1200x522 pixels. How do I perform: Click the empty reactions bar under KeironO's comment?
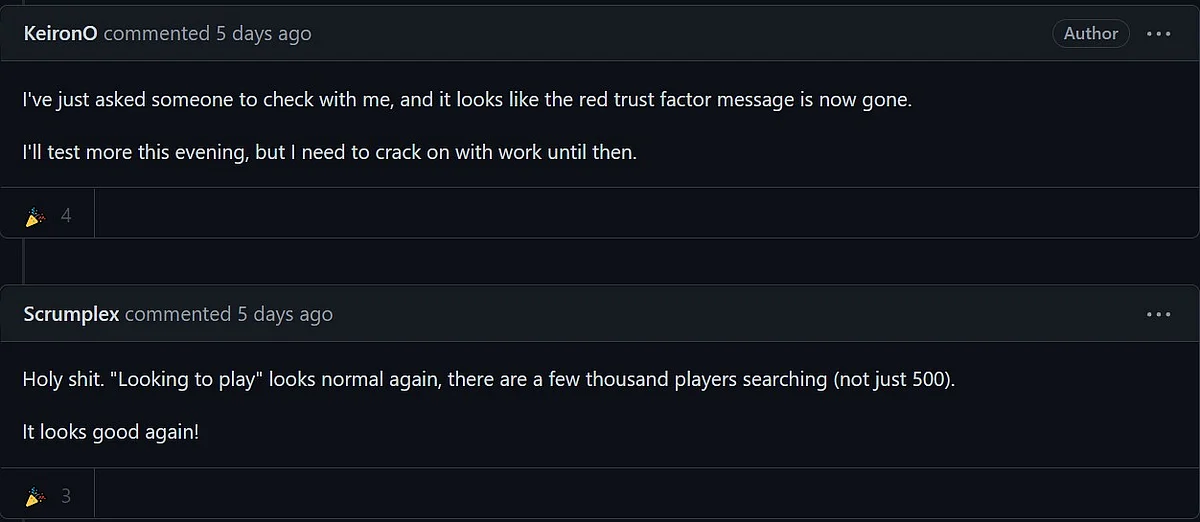646,213
